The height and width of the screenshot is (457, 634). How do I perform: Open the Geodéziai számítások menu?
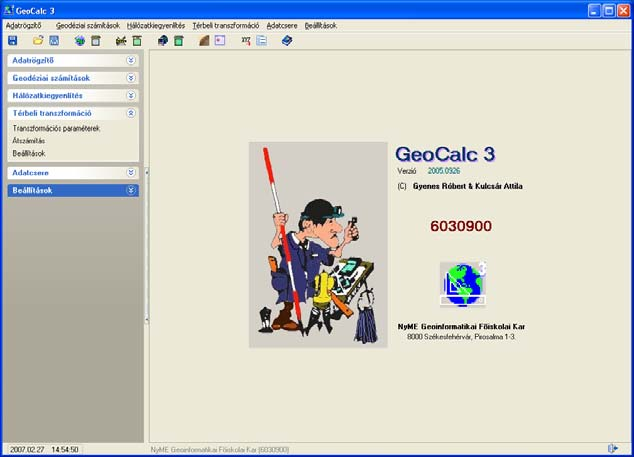88,25
